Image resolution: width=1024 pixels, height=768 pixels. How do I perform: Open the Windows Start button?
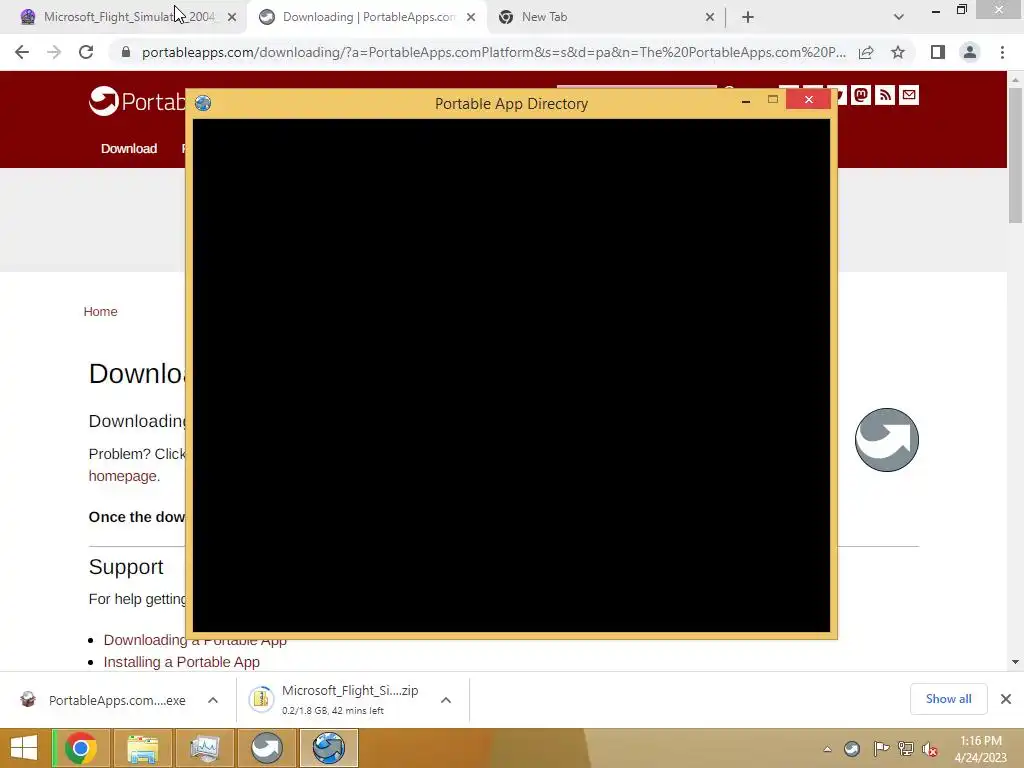coord(24,748)
